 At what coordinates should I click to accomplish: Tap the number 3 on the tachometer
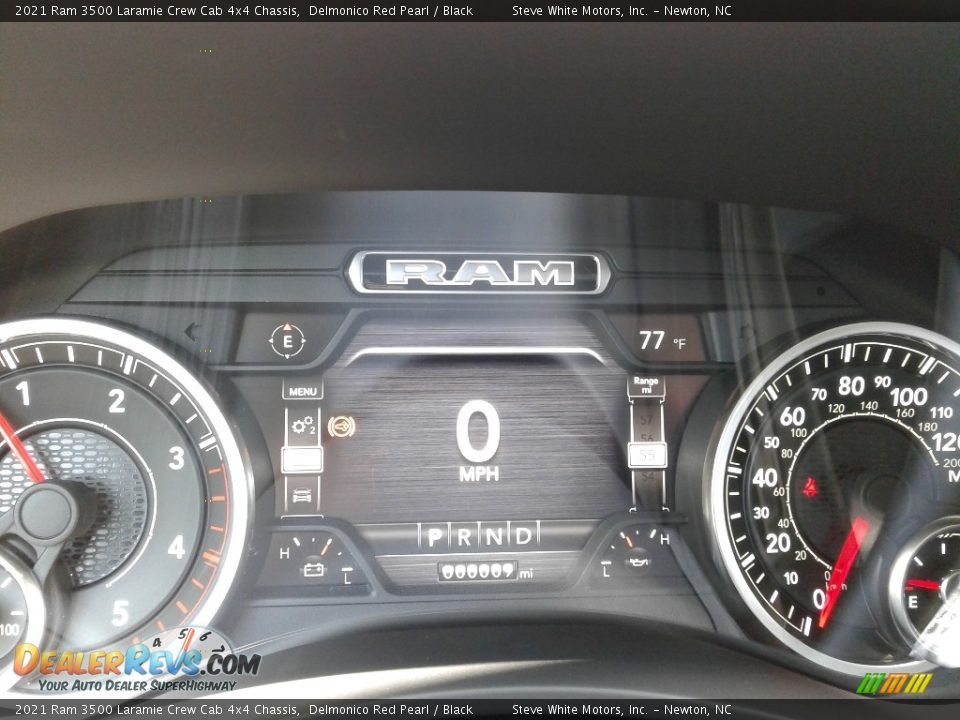point(177,458)
